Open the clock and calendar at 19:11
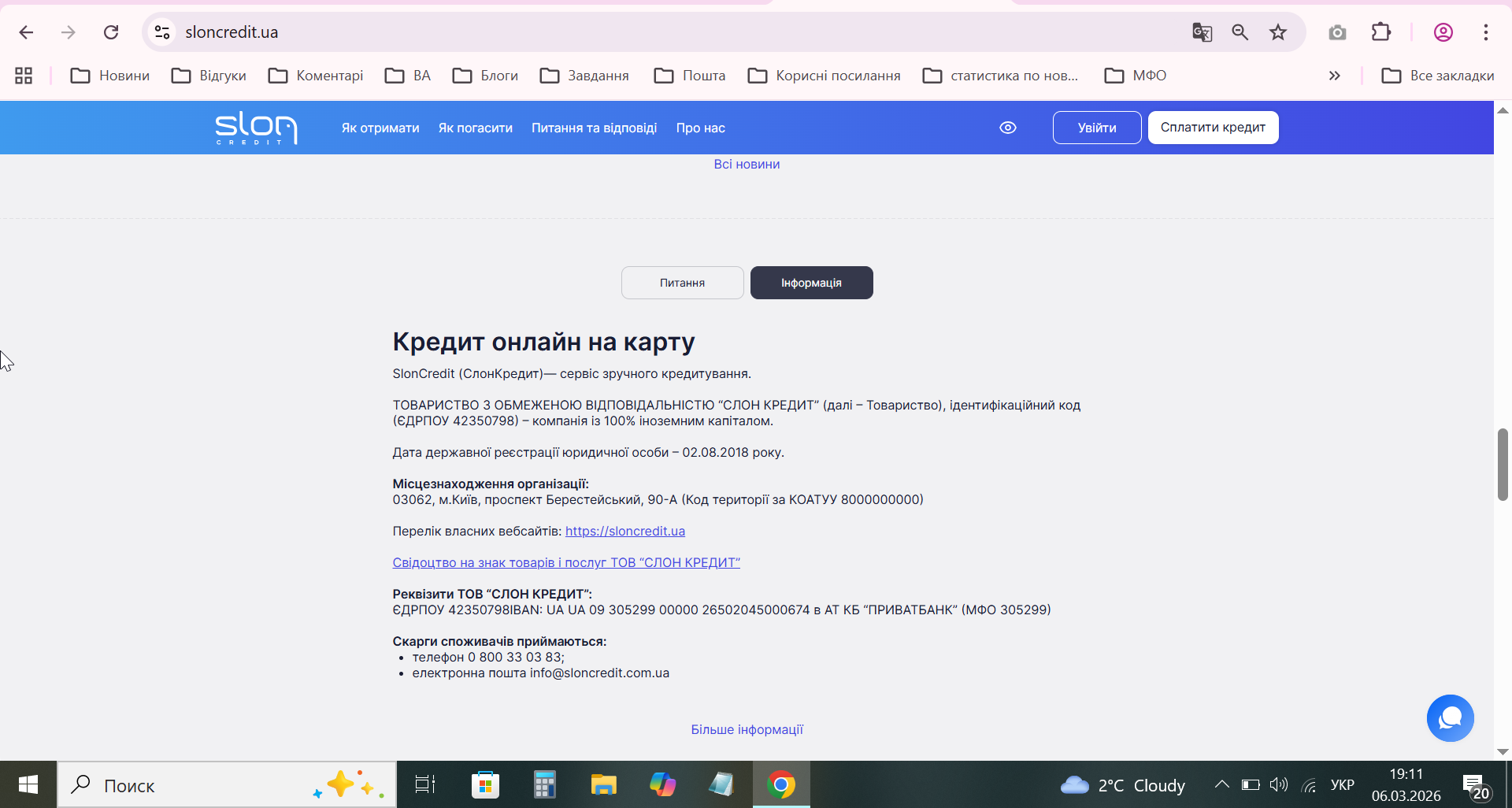This screenshot has height=808, width=1512. pos(1406,785)
